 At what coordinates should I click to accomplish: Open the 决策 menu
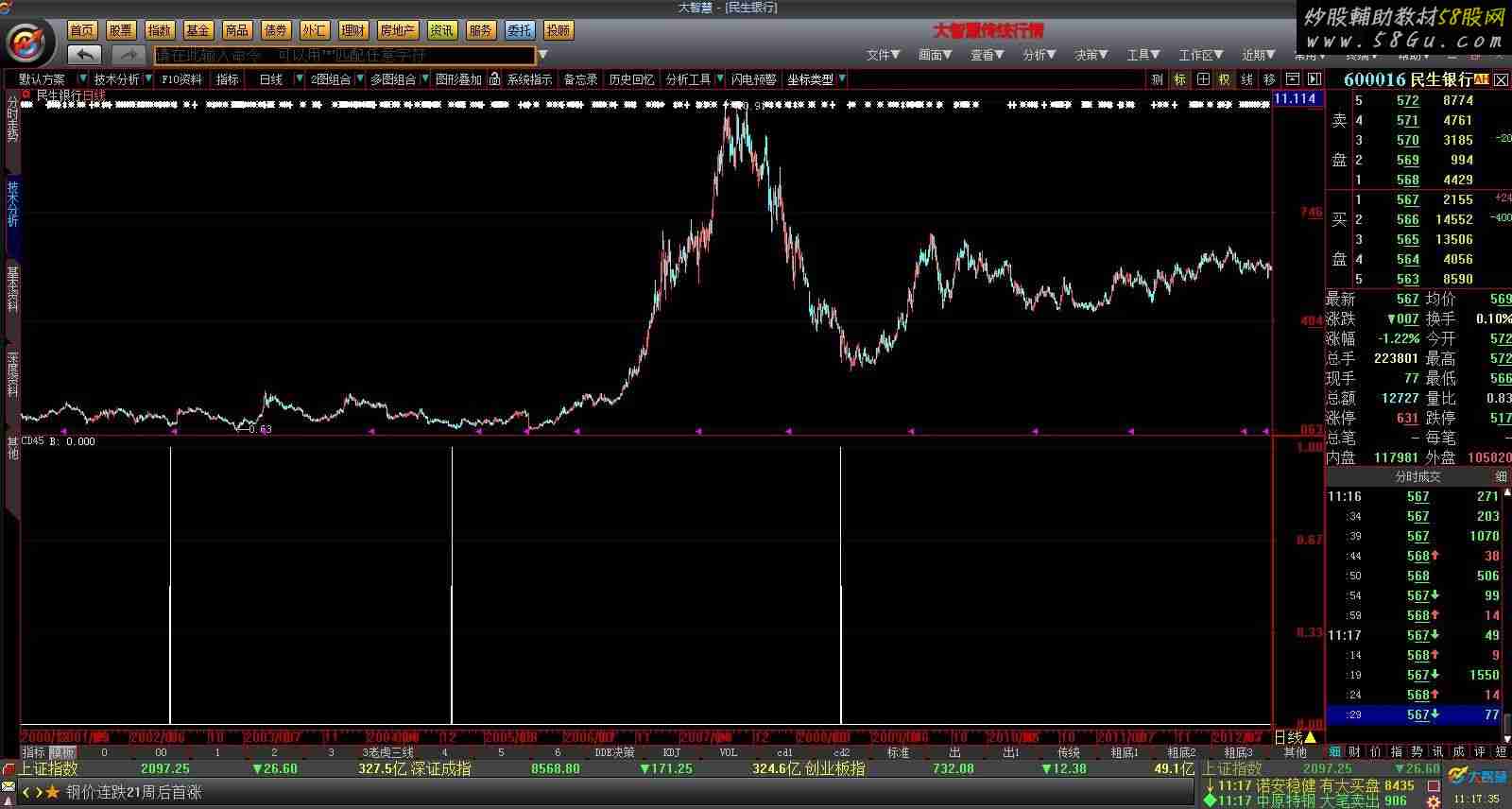pyautogui.click(x=1091, y=55)
